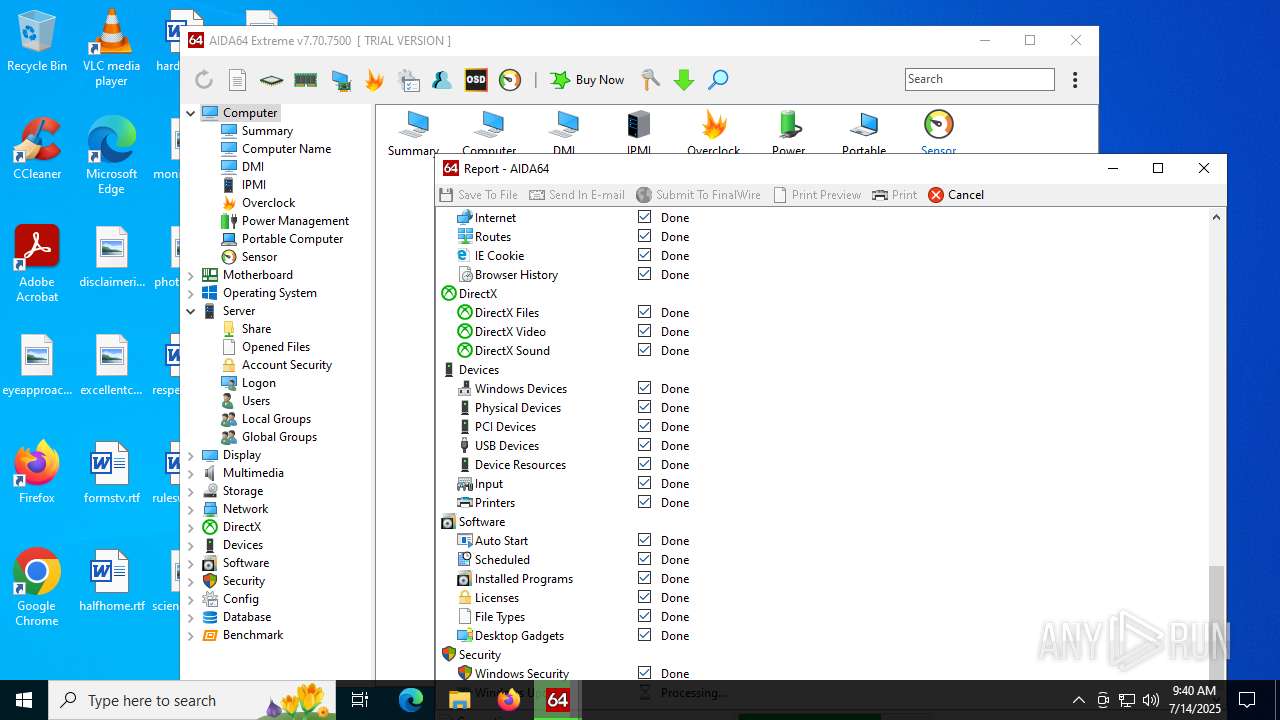
Task: Click Save To File in Report toolbar
Action: coord(478,195)
